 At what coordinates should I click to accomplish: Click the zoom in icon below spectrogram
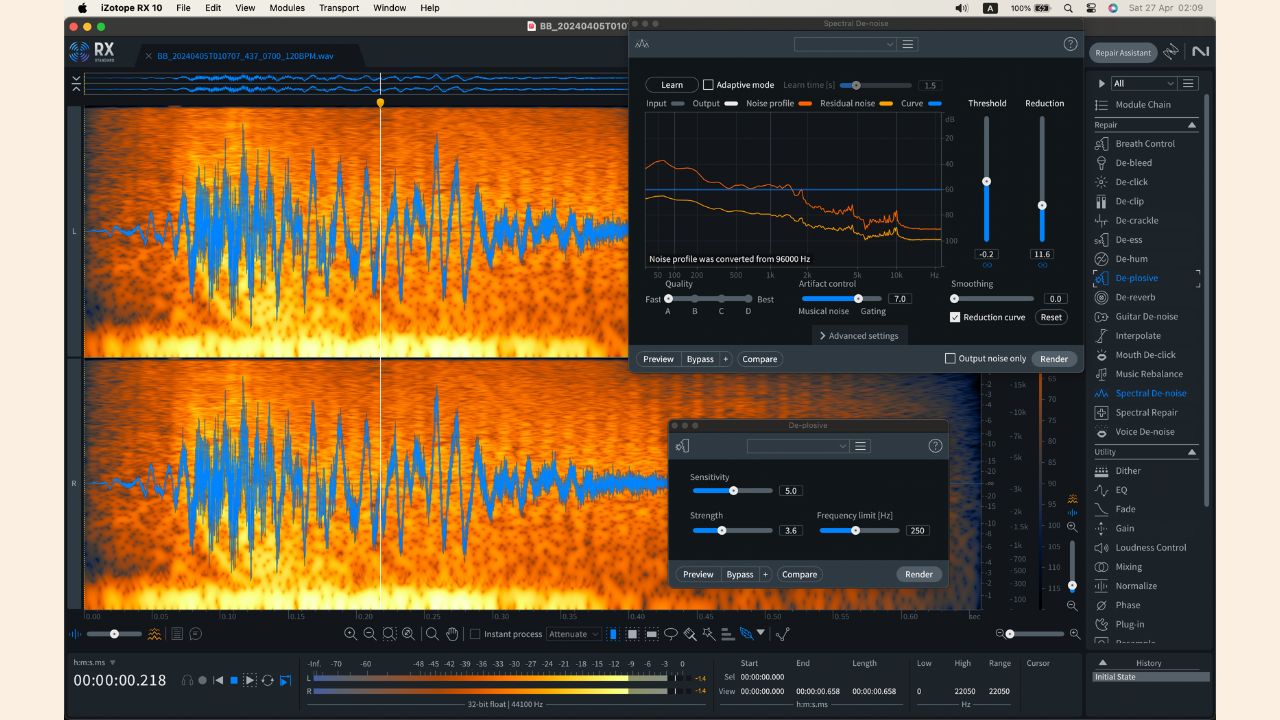click(351, 634)
